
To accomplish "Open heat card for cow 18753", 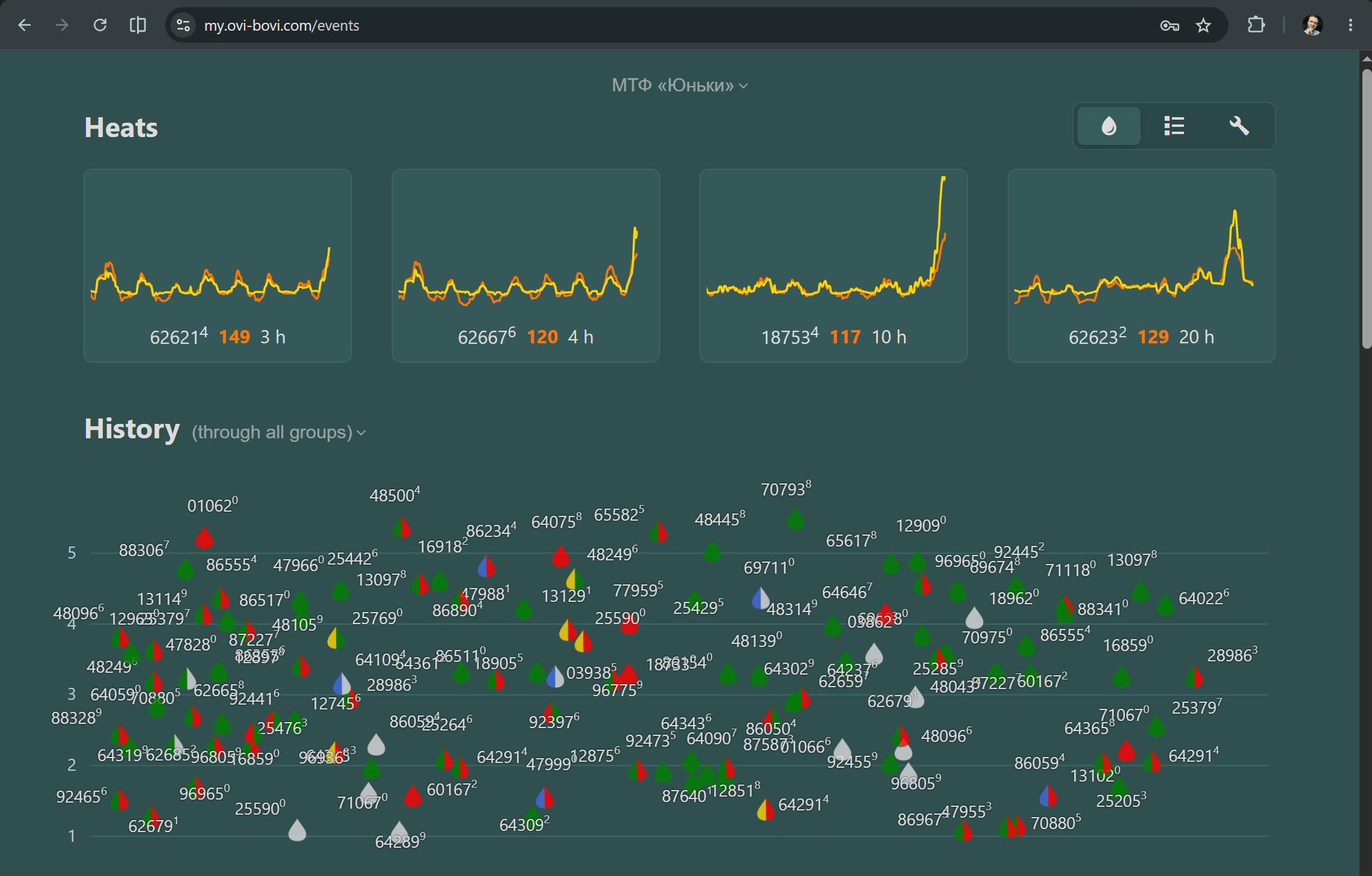I will click(x=834, y=266).
